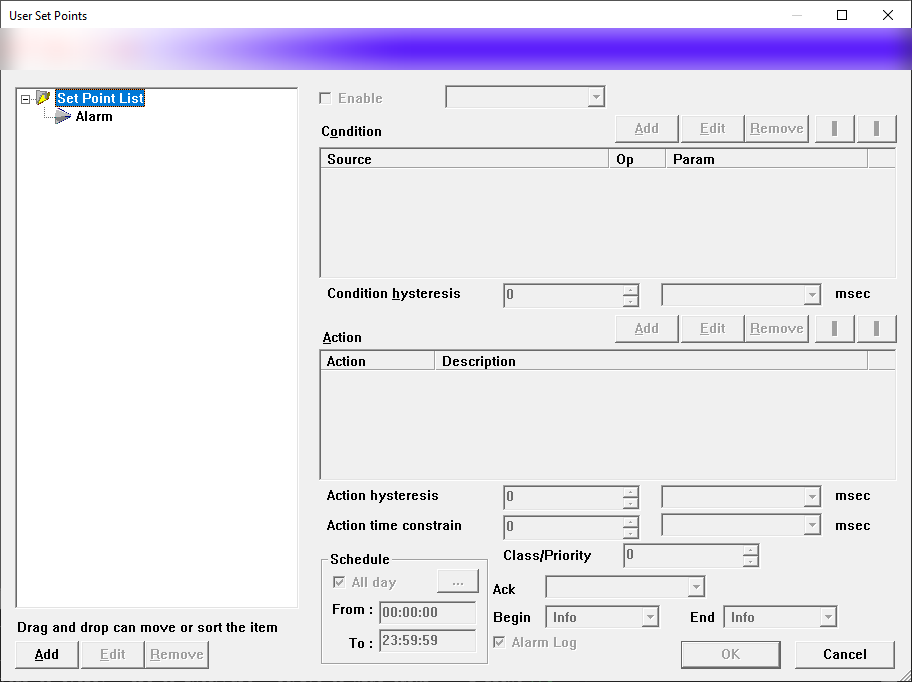Click Remove in the Action section
This screenshot has height=682, width=912.
click(776, 328)
